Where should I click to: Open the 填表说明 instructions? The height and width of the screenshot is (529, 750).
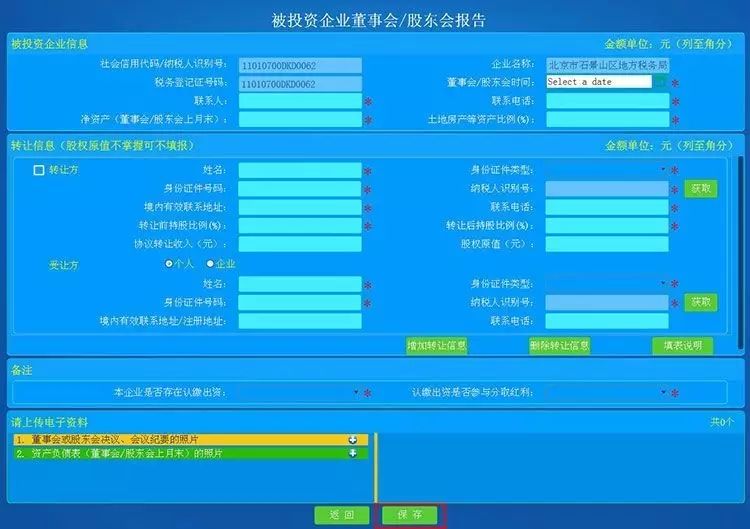[x=682, y=346]
